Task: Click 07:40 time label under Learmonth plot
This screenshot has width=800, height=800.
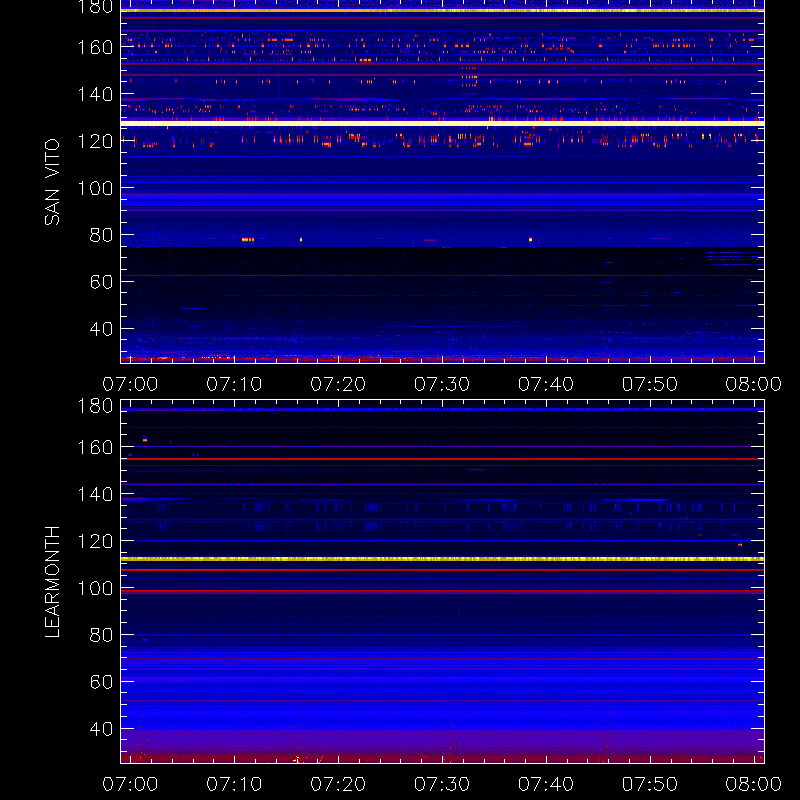Action: 546,784
